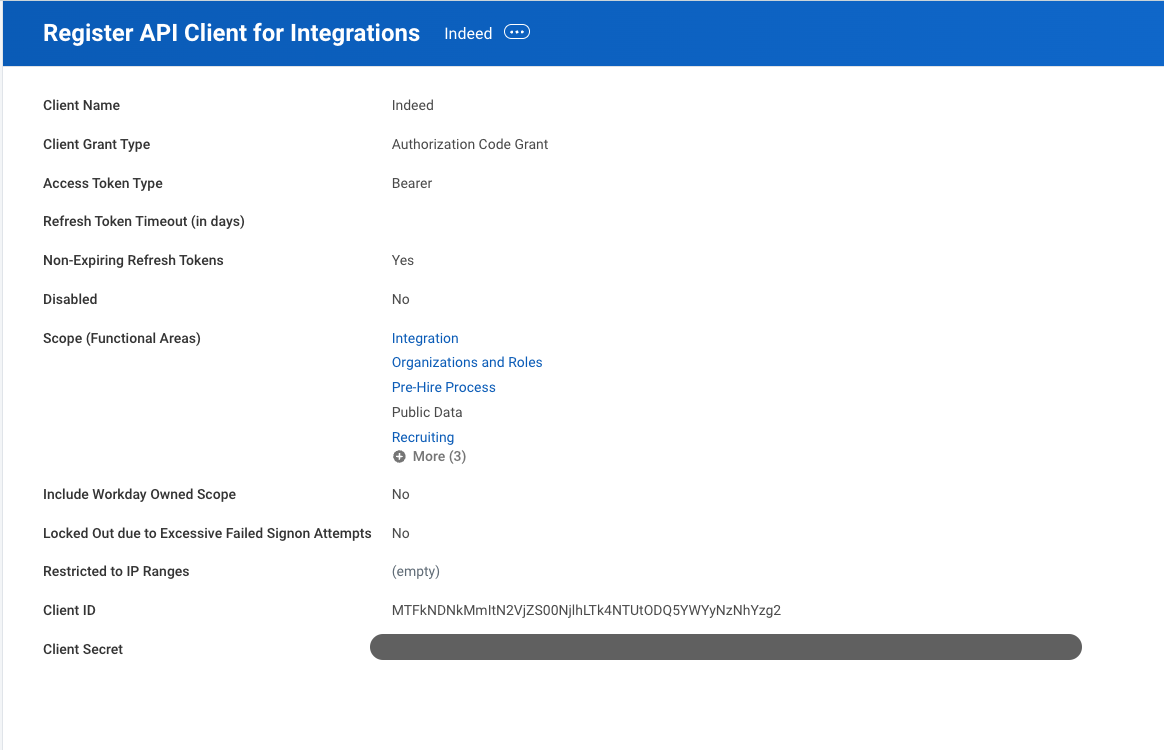The width and height of the screenshot is (1164, 750).
Task: Open the related actions ellipsis next to Indeed
Action: click(517, 32)
